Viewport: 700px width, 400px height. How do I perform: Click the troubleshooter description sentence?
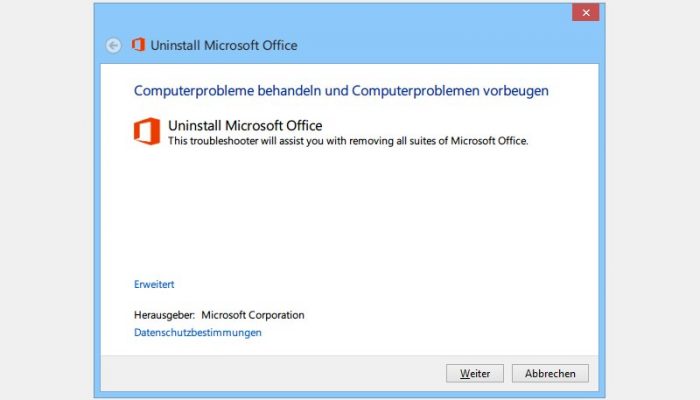[348, 141]
